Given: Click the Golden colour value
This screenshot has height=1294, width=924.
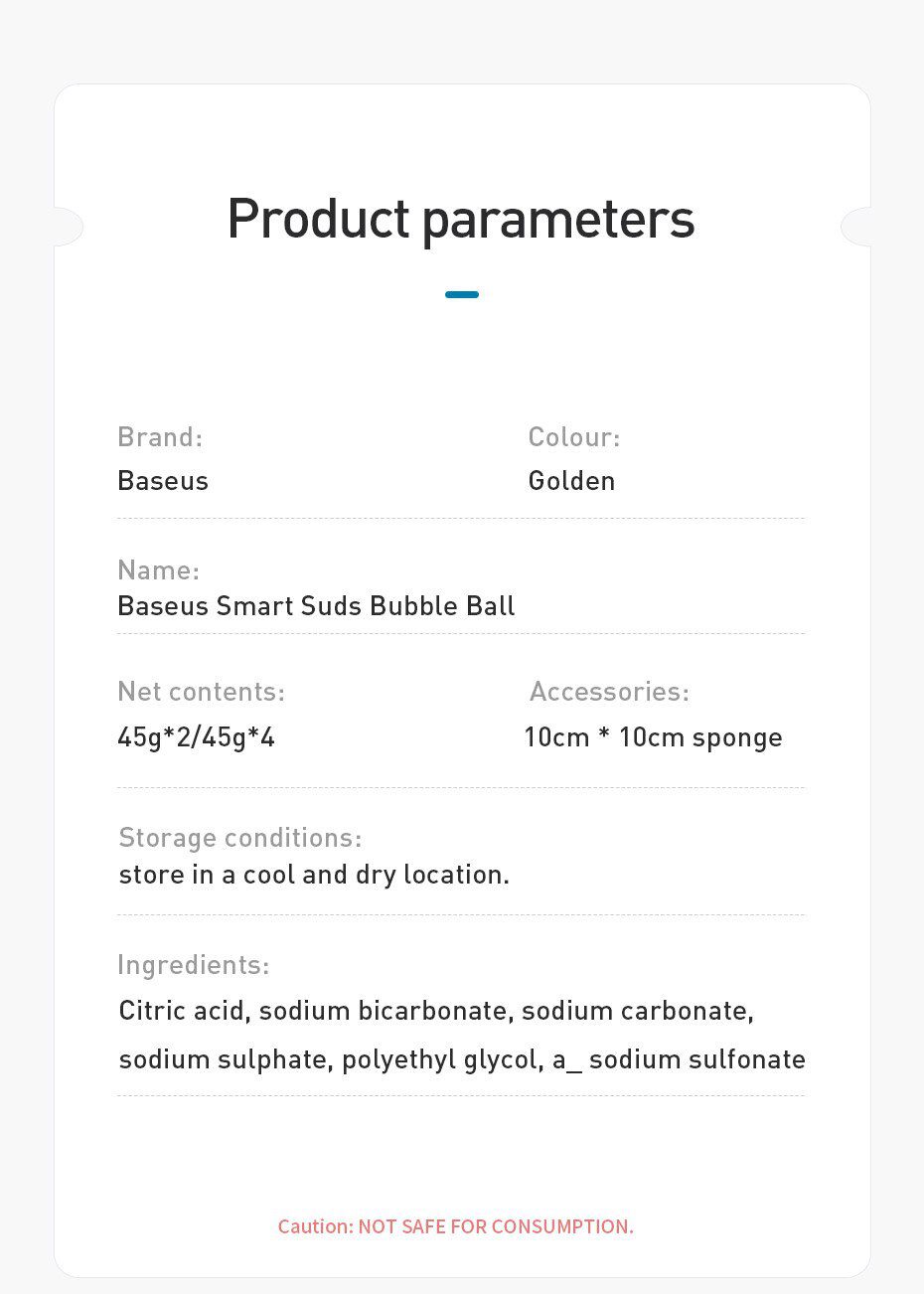Looking at the screenshot, I should point(571,481).
